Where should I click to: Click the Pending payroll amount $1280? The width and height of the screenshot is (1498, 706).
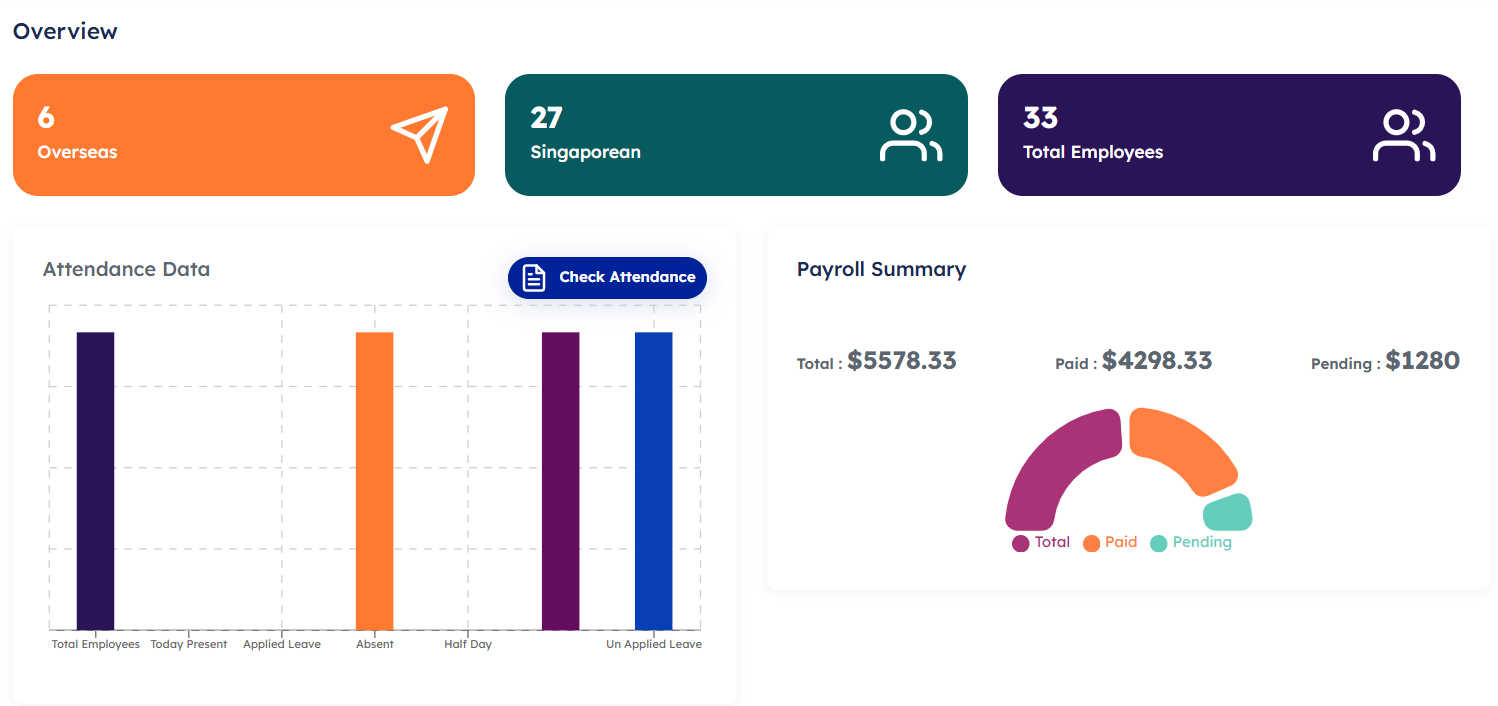click(x=1422, y=361)
